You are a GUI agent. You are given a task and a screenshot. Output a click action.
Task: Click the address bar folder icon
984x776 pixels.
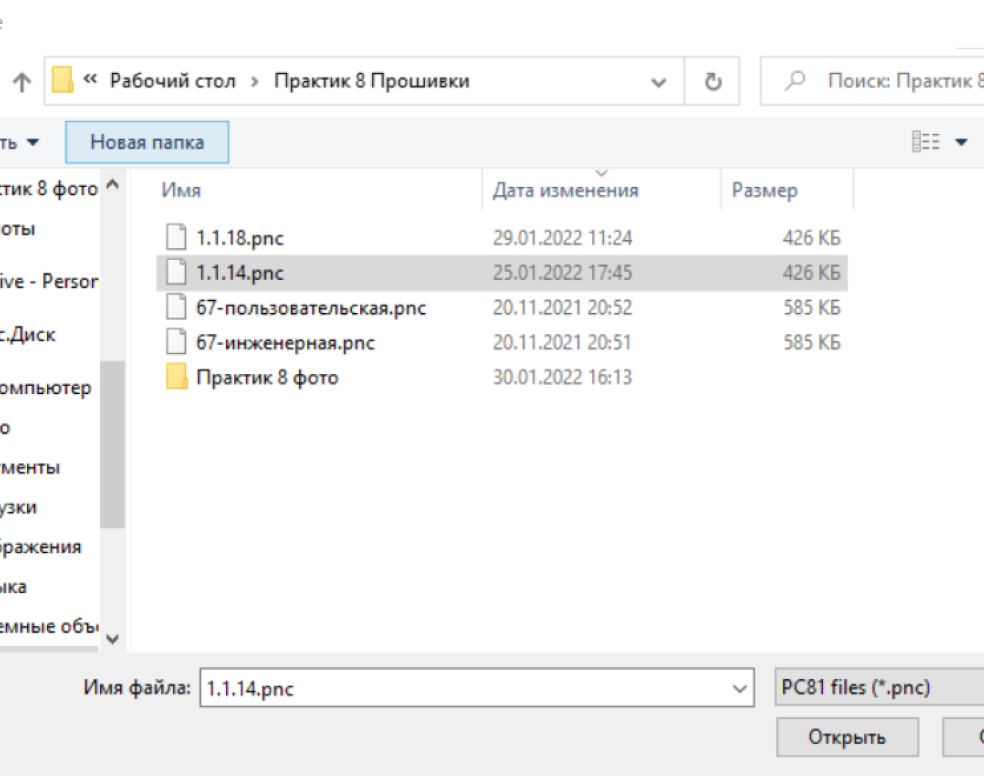pyautogui.click(x=63, y=82)
